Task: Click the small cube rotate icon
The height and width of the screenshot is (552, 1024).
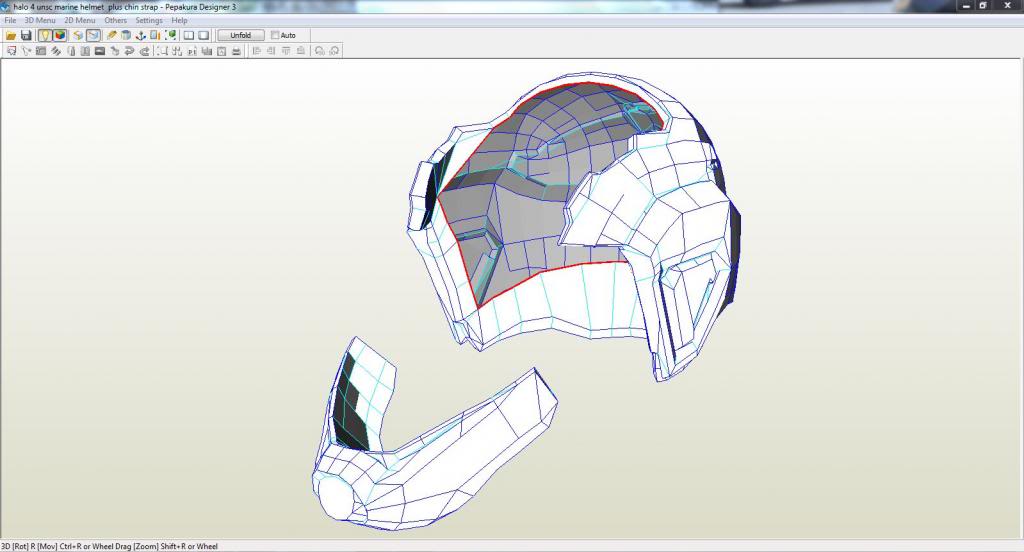Action: point(115,51)
